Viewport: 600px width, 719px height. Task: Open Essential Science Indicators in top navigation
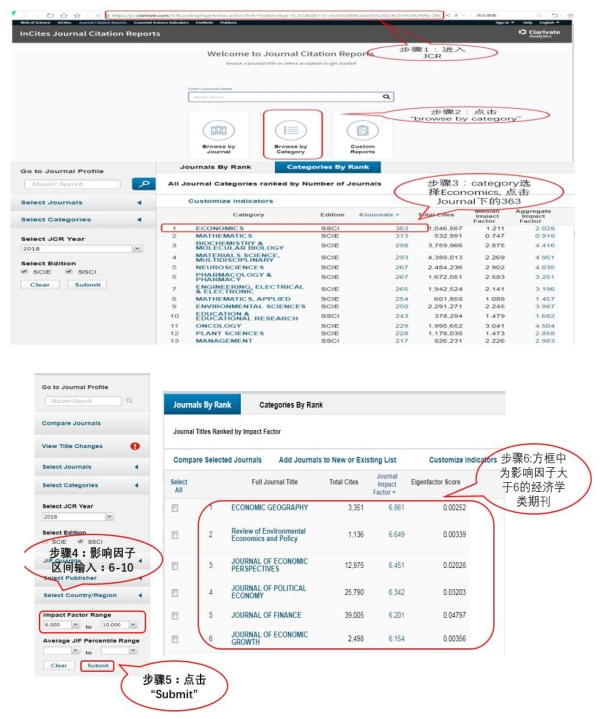click(161, 22)
